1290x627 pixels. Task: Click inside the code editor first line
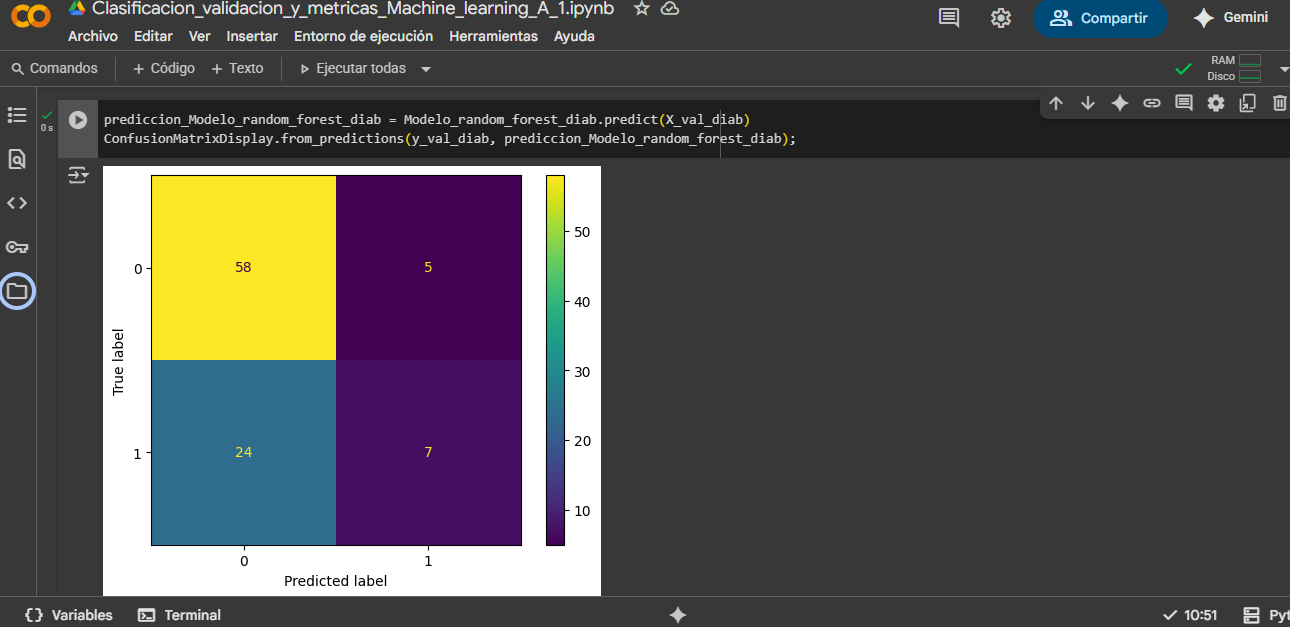[427, 120]
